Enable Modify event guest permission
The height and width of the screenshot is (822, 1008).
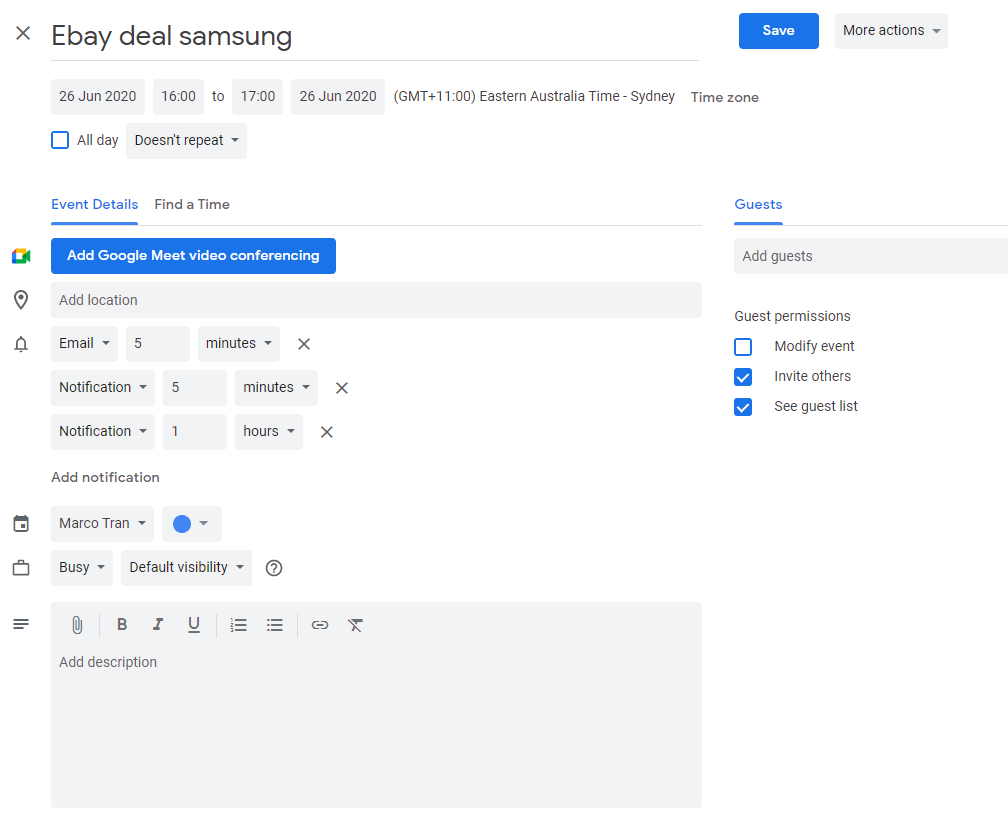[743, 347]
